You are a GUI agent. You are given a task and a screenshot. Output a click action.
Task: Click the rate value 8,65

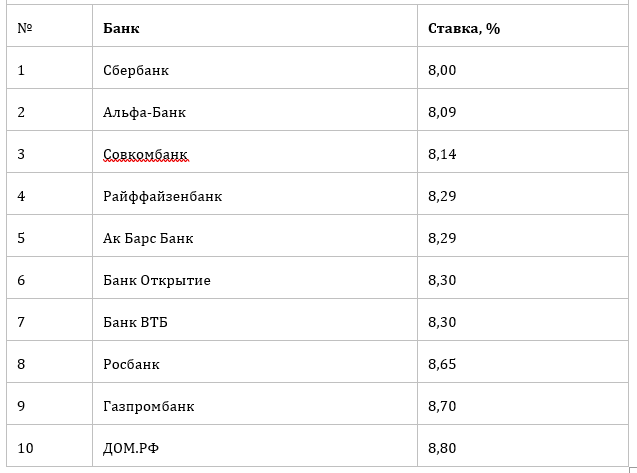(x=441, y=364)
